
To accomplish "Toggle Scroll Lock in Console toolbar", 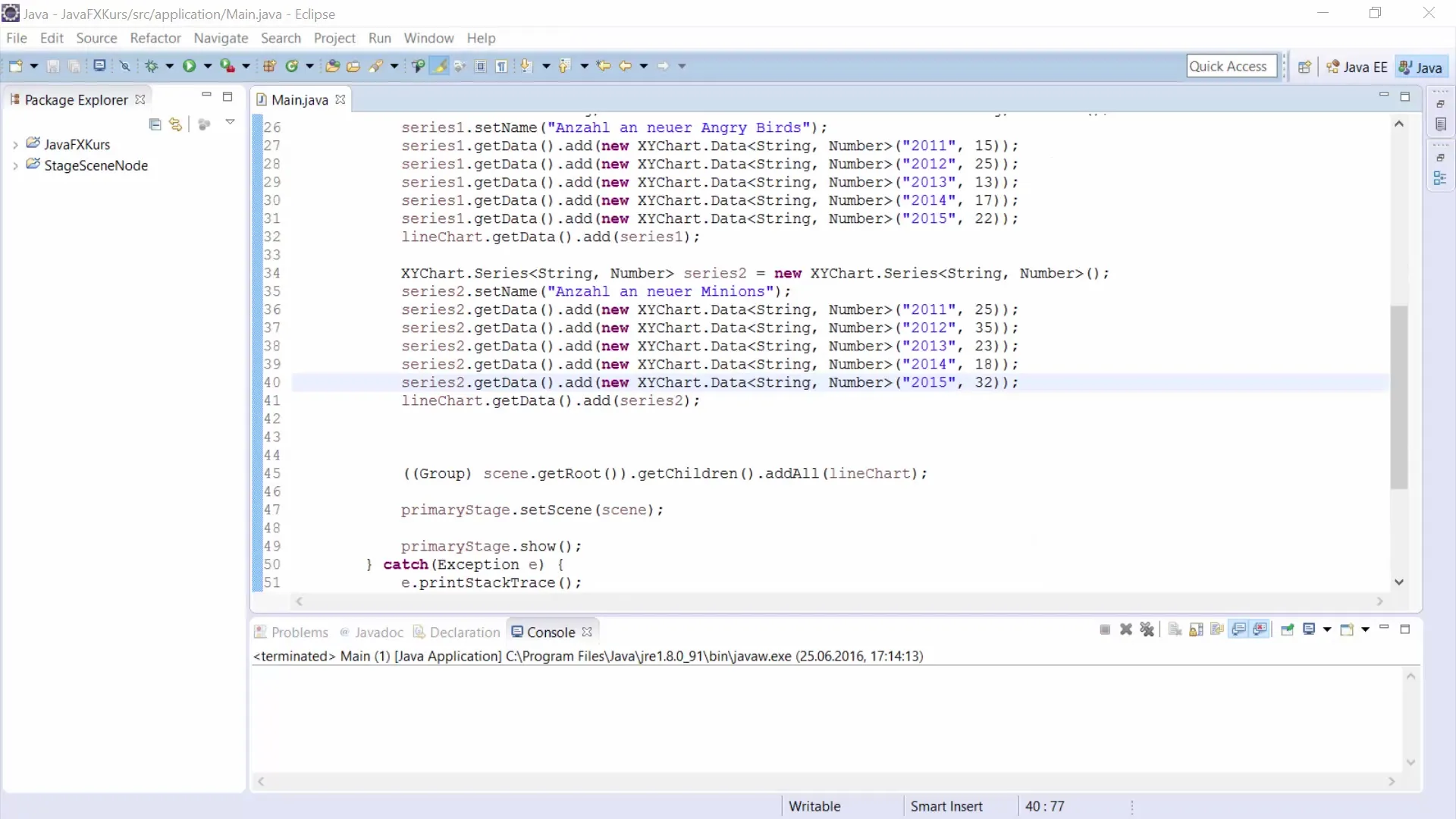I will click(x=1196, y=629).
